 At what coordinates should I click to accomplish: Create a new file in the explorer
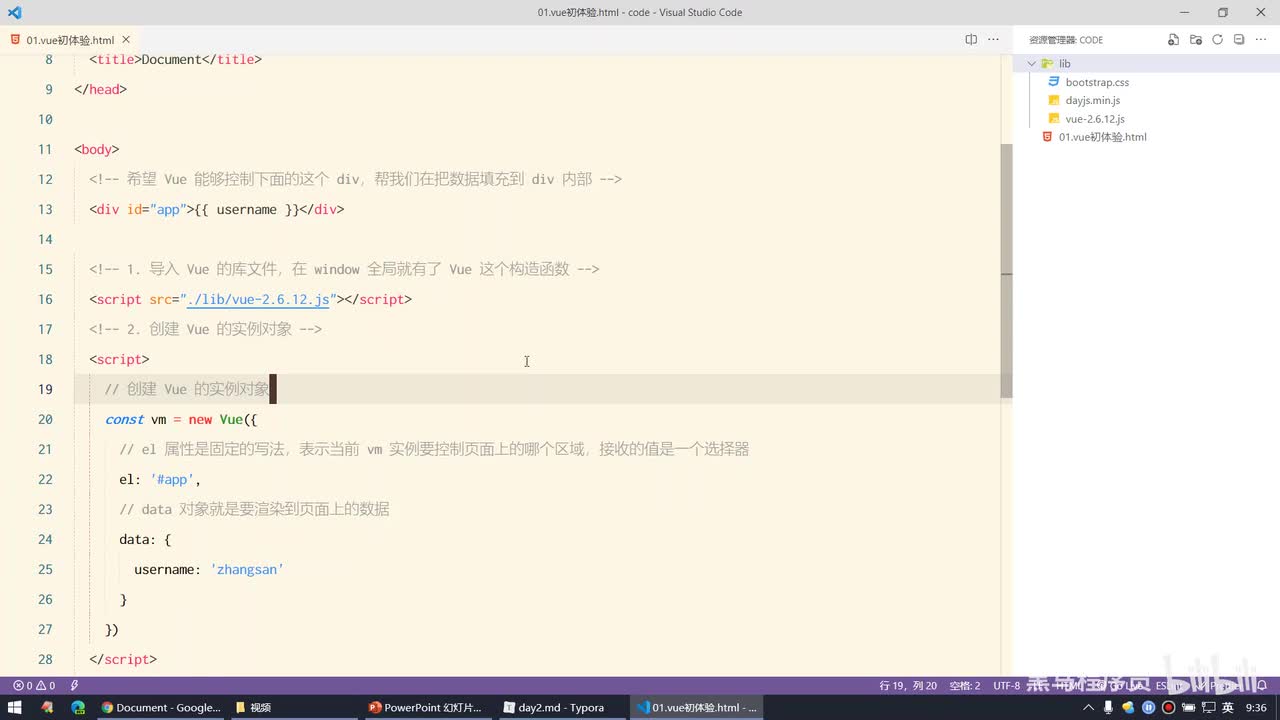1174,40
